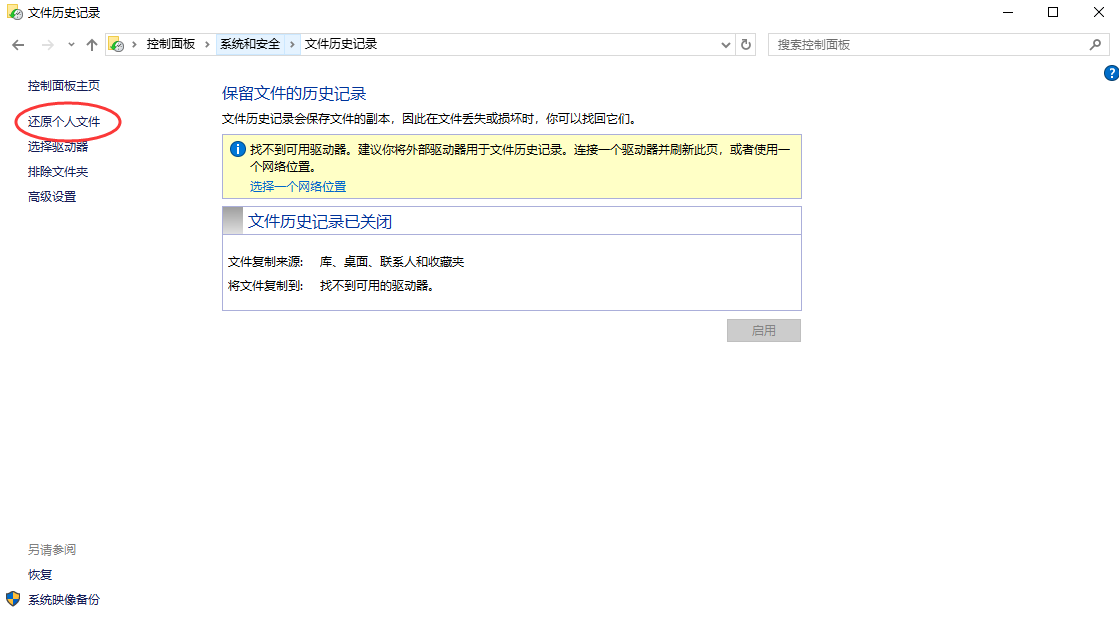Click the up one level arrow icon

pos(91,44)
